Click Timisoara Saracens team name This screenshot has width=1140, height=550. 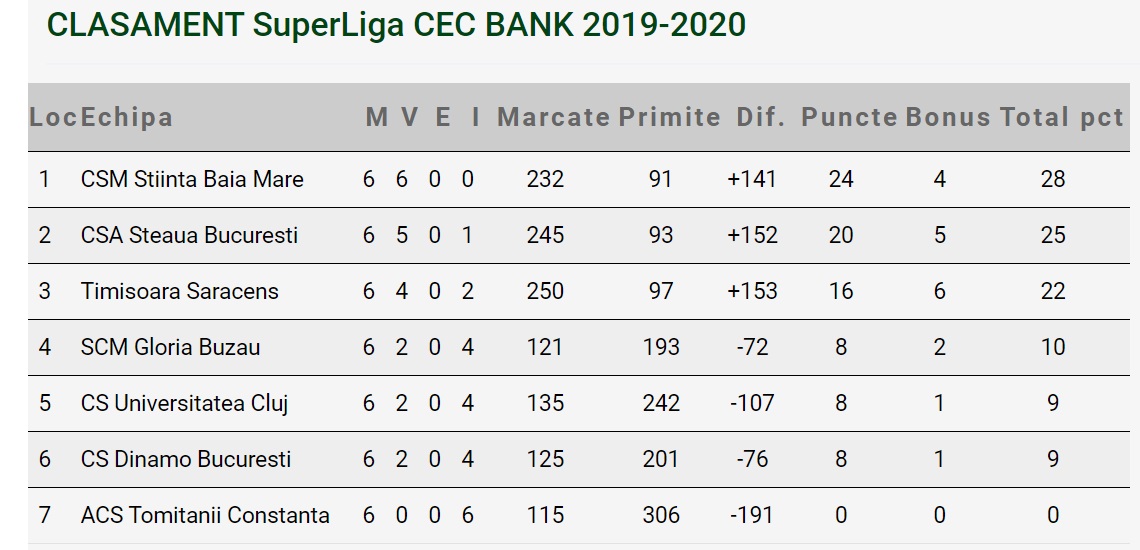180,292
